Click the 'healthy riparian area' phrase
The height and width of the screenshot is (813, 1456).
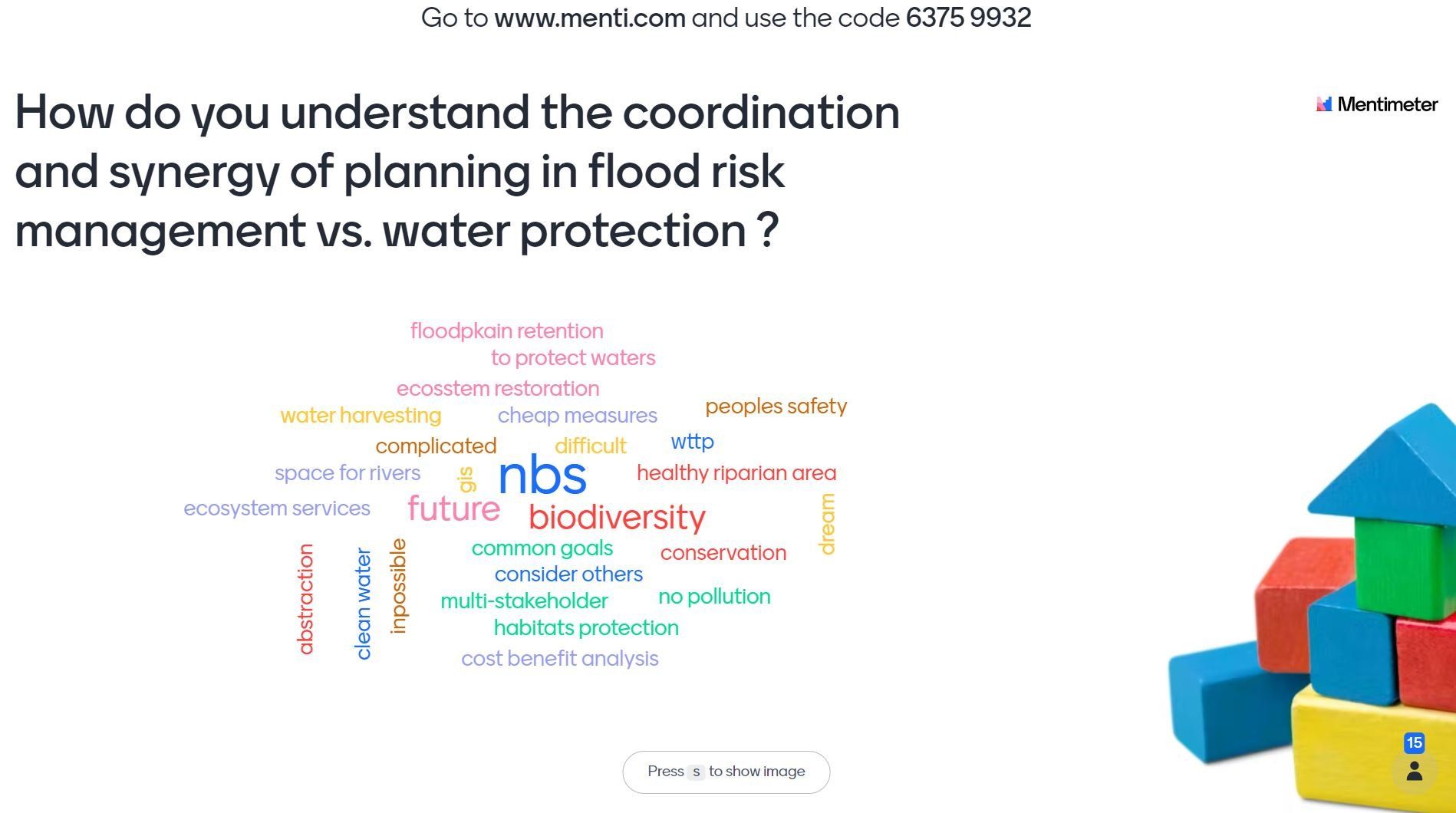pos(736,473)
